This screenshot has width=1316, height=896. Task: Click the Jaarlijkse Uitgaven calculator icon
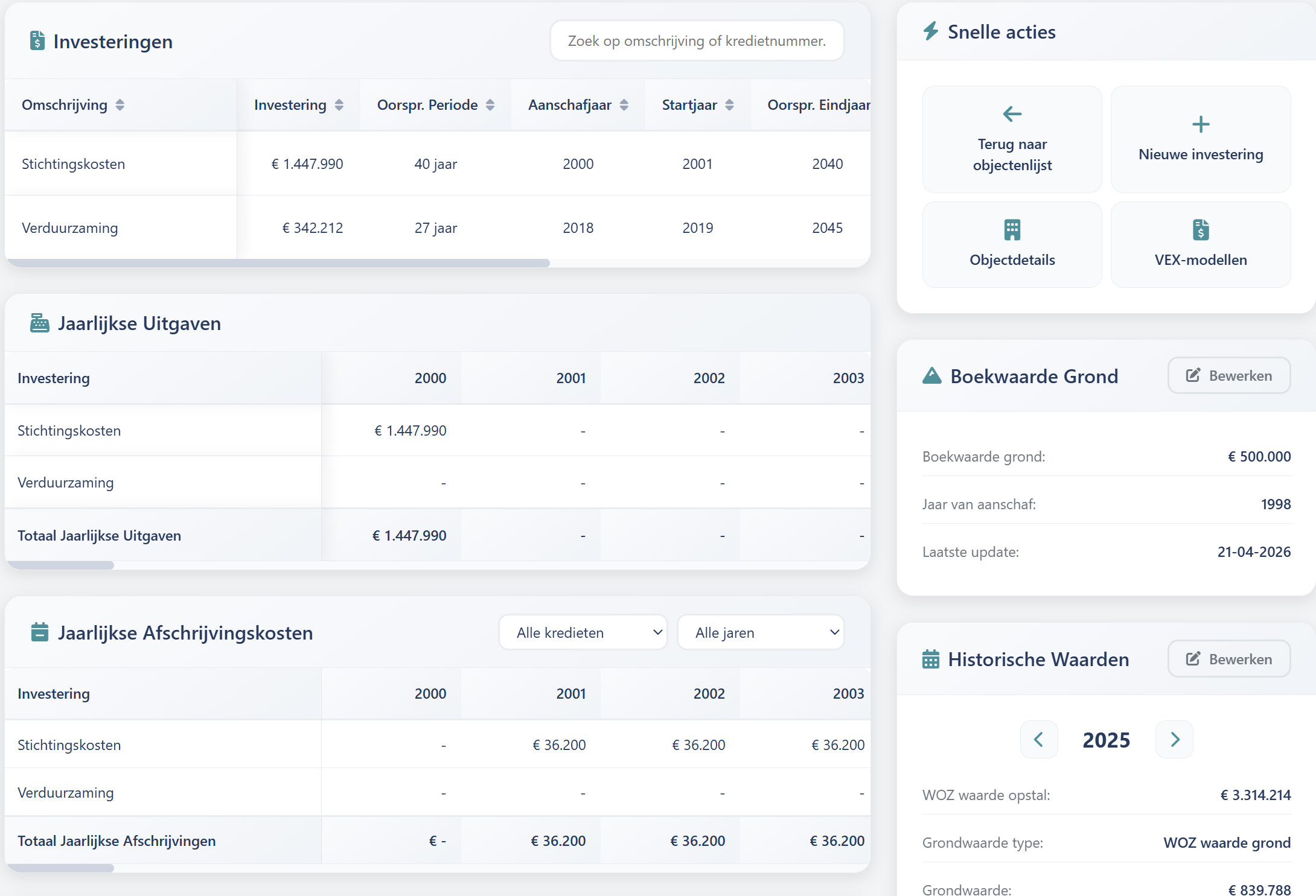point(39,323)
